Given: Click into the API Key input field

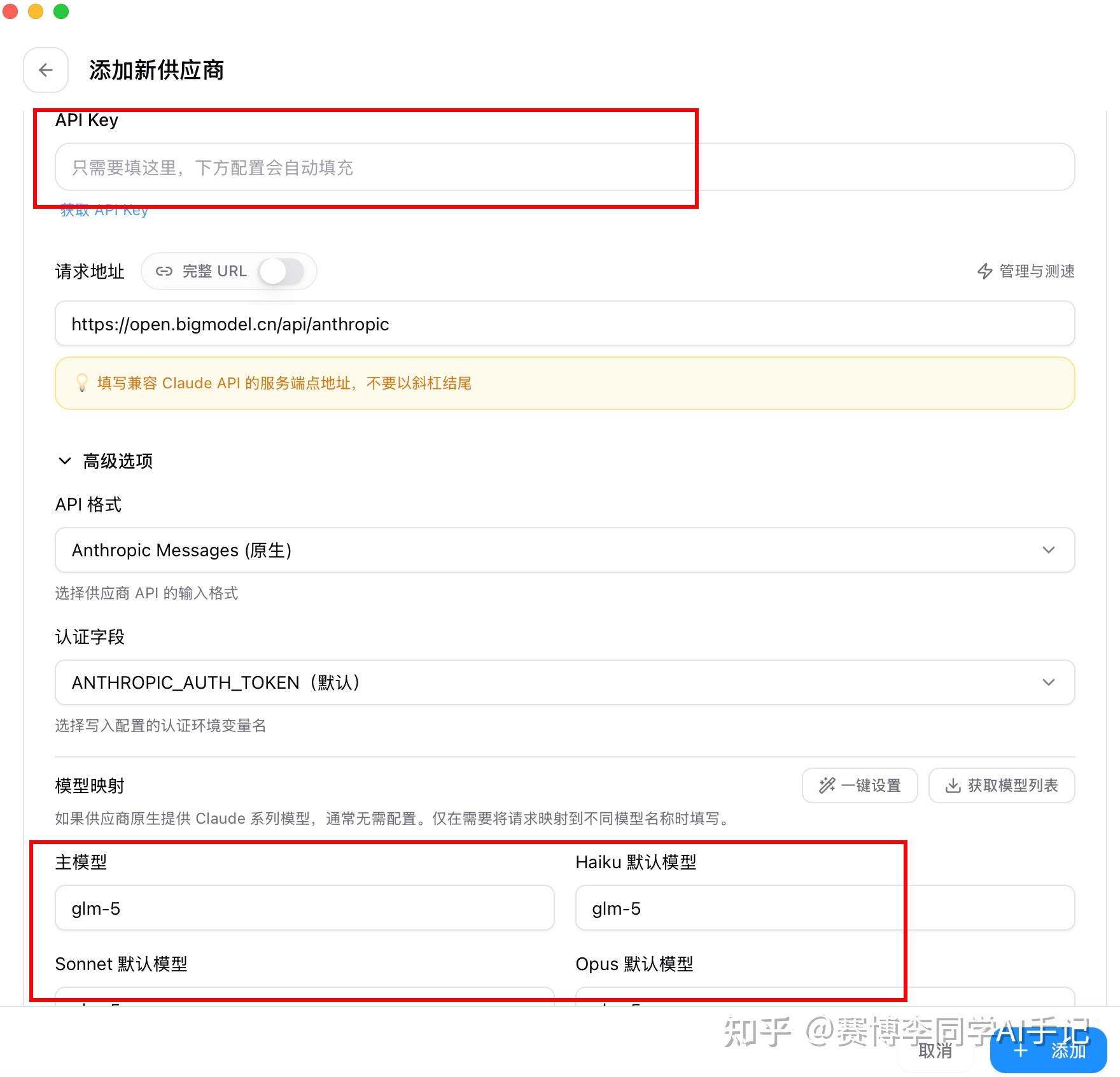Looking at the screenshot, I should (x=564, y=167).
